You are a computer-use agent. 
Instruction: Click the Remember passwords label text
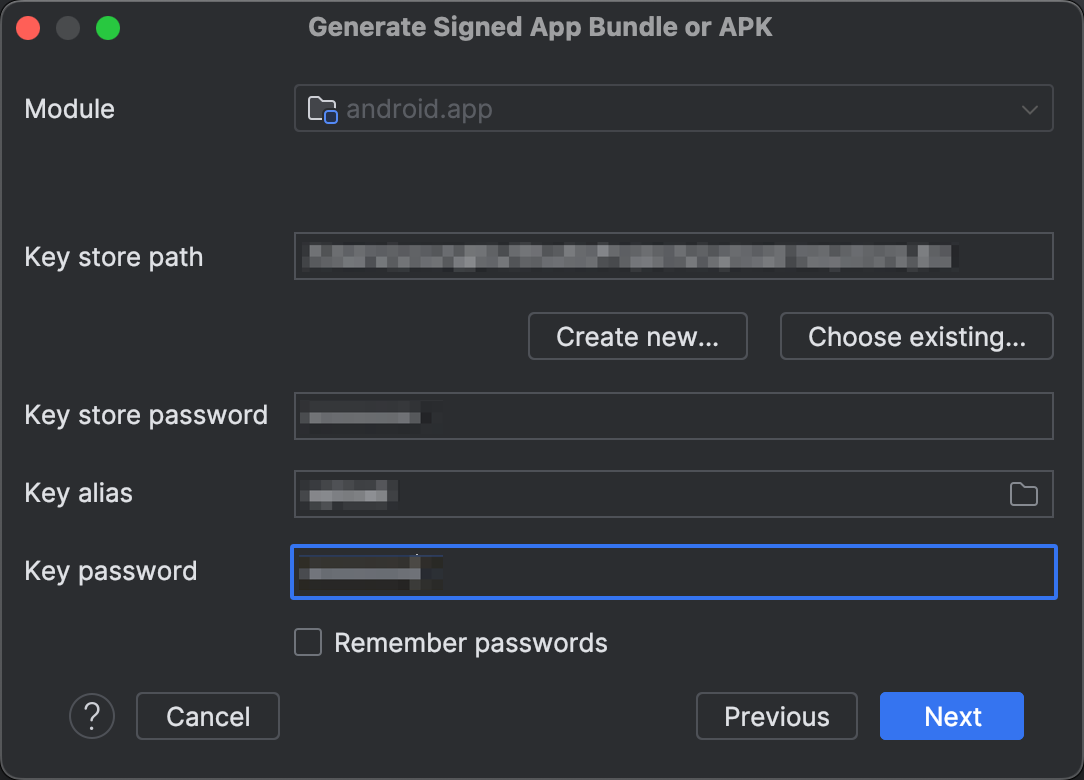point(470,642)
